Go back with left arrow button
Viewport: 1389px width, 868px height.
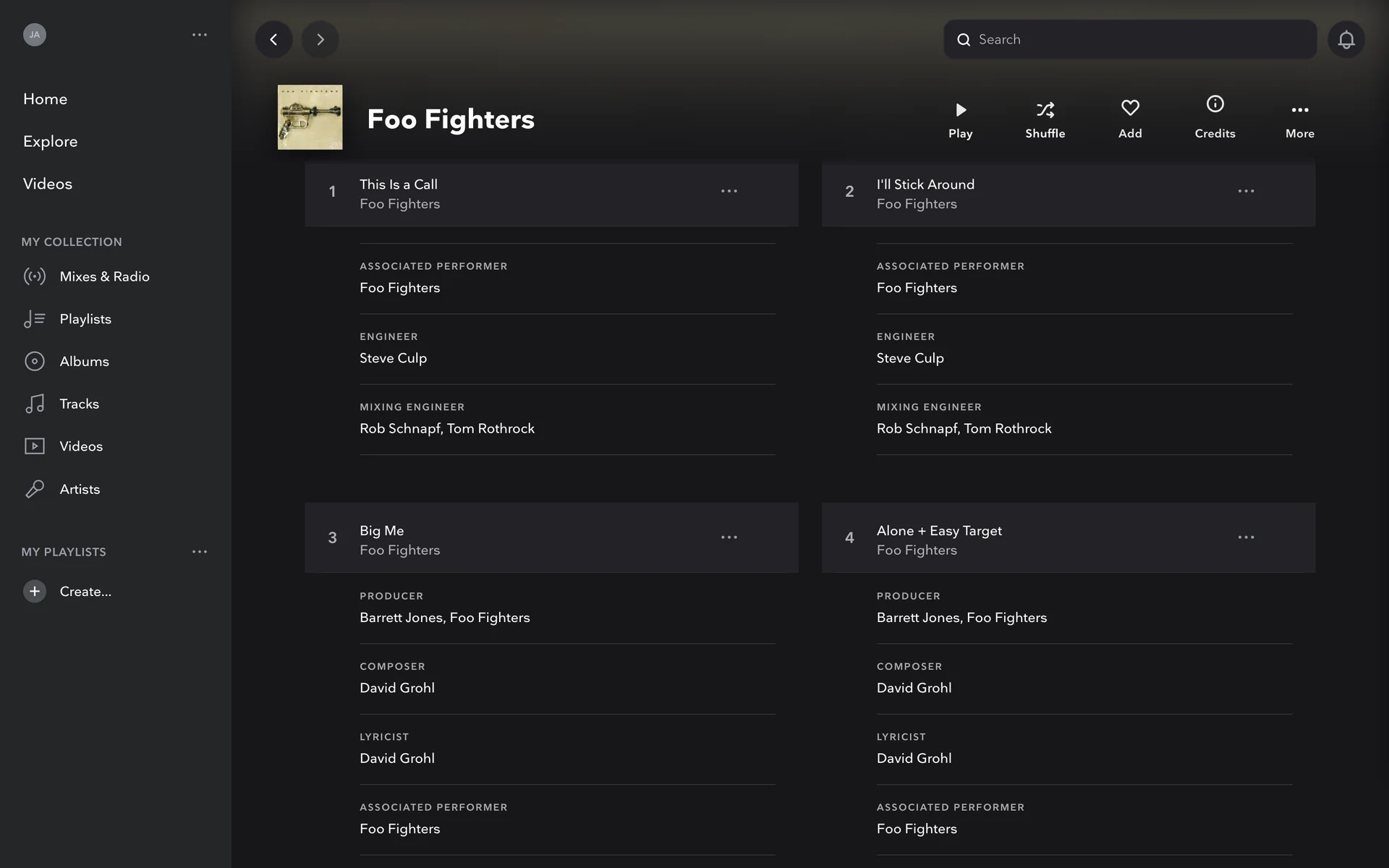273,39
